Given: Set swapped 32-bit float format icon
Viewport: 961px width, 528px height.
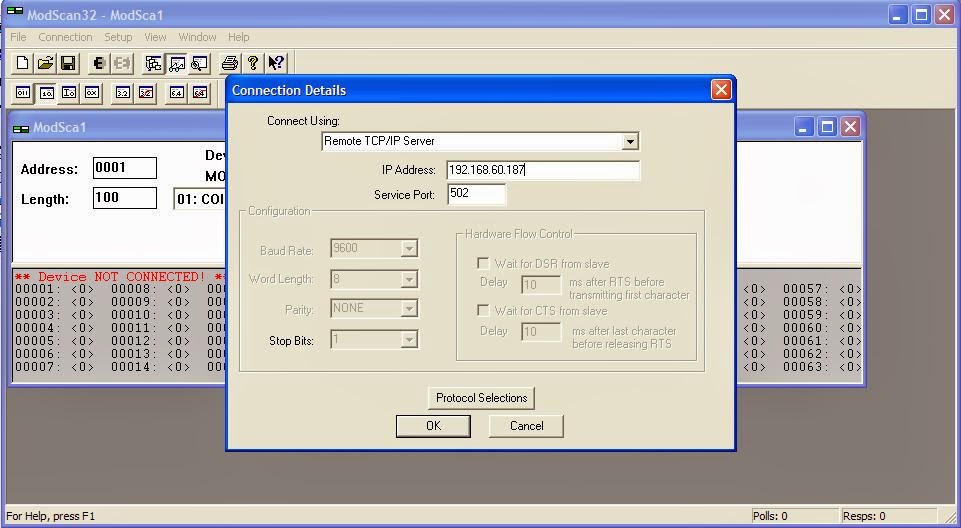Looking at the screenshot, I should click(146, 93).
